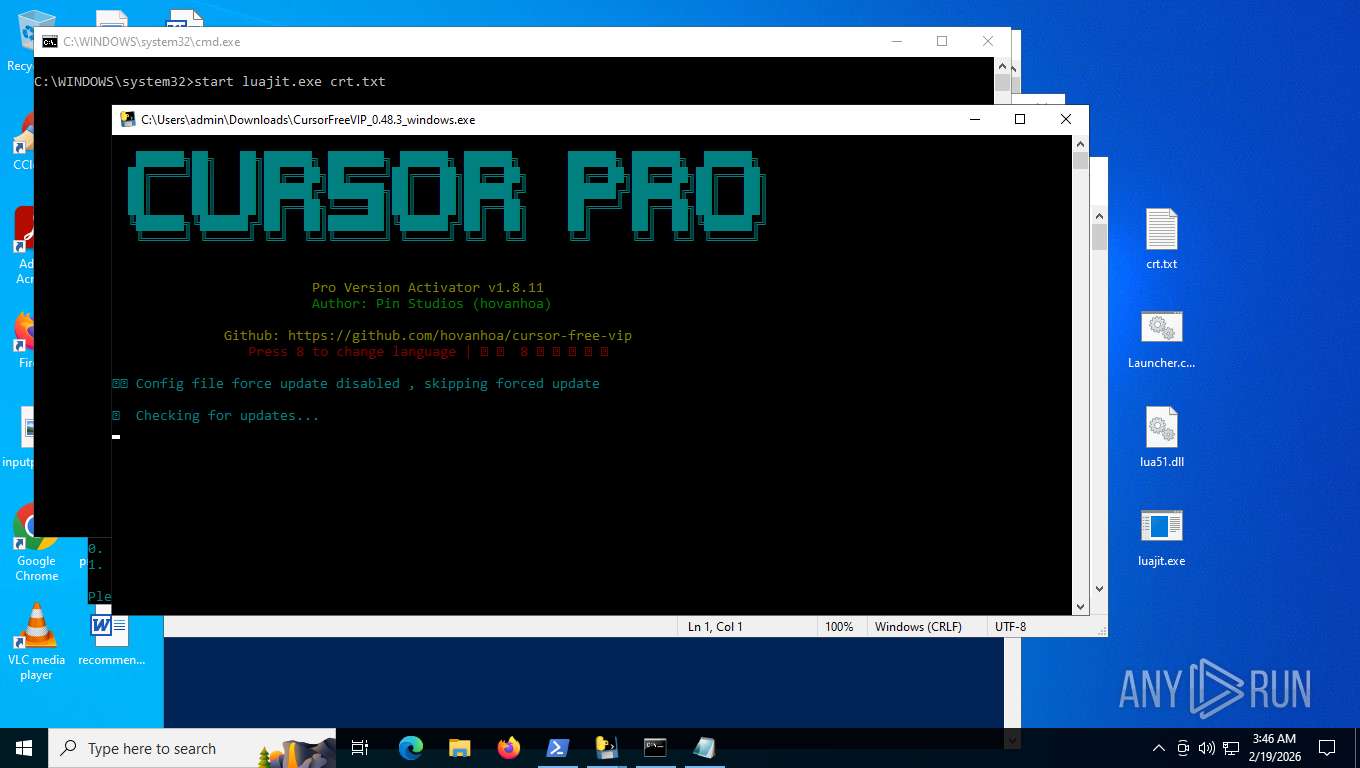Minimize the cmd.exe window
The image size is (1360, 768).
click(896, 41)
